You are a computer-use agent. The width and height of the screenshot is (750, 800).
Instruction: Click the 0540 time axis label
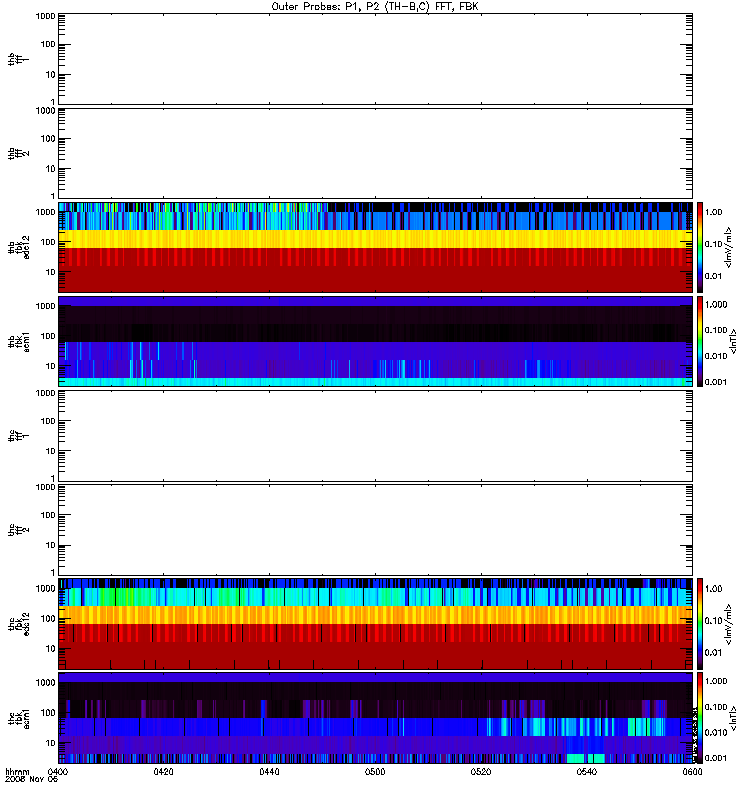click(x=587, y=772)
